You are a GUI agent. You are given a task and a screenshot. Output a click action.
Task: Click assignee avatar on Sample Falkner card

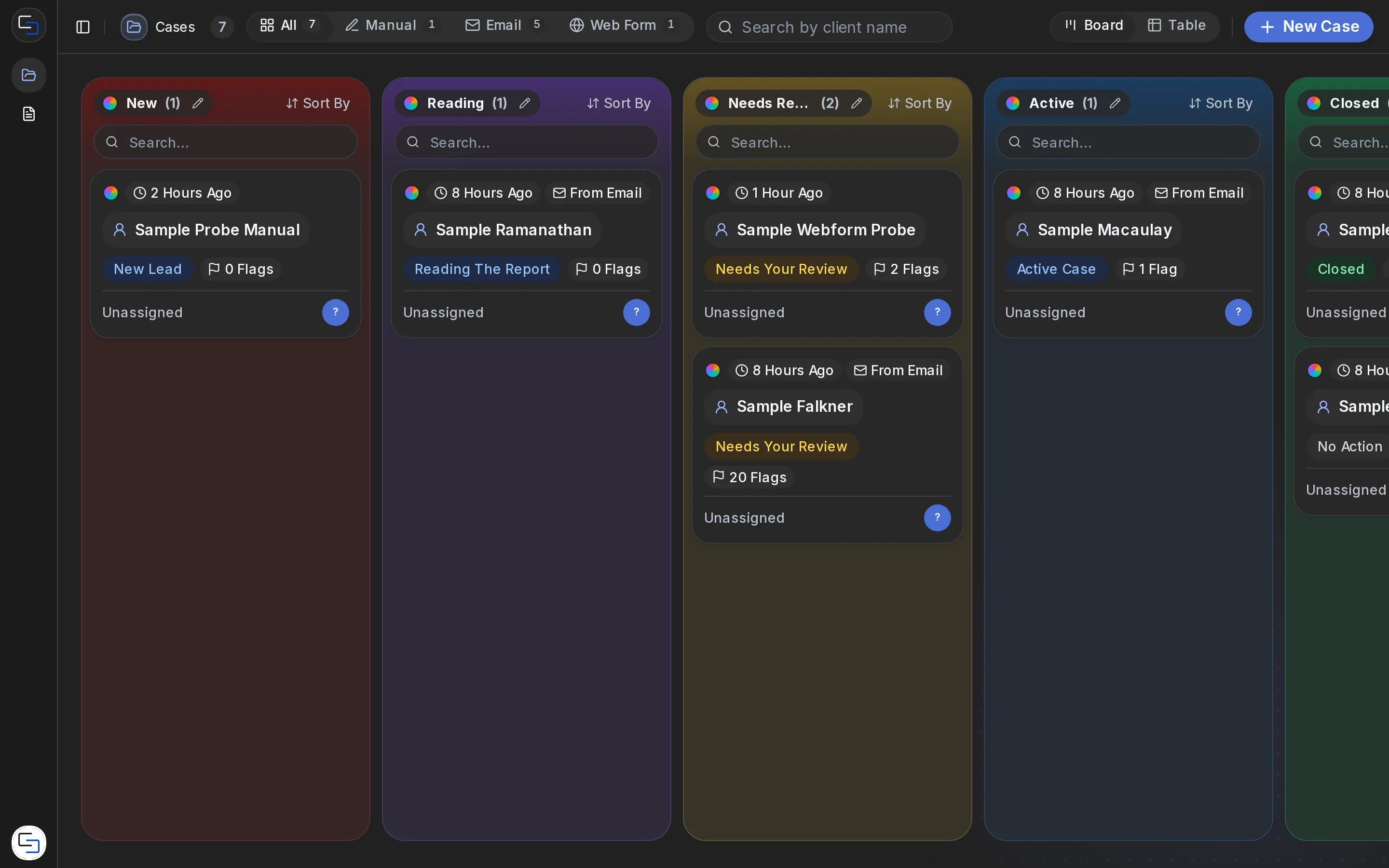pyautogui.click(x=937, y=518)
